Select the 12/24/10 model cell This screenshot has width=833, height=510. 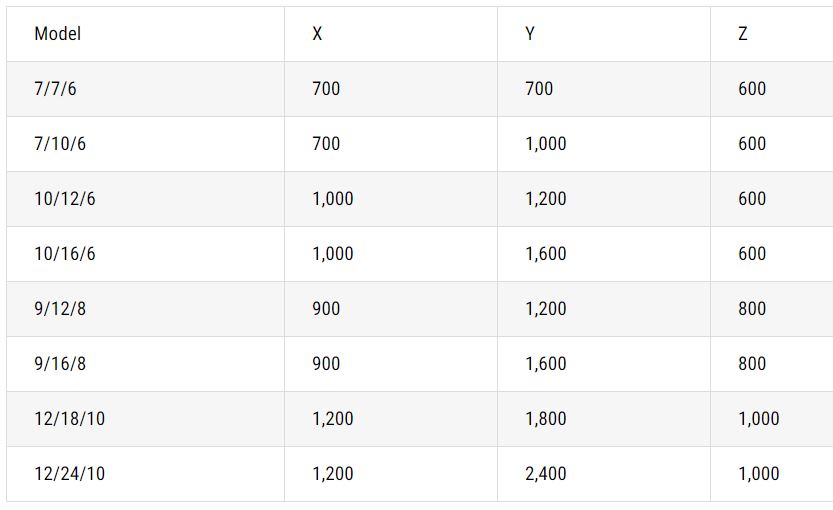69,474
